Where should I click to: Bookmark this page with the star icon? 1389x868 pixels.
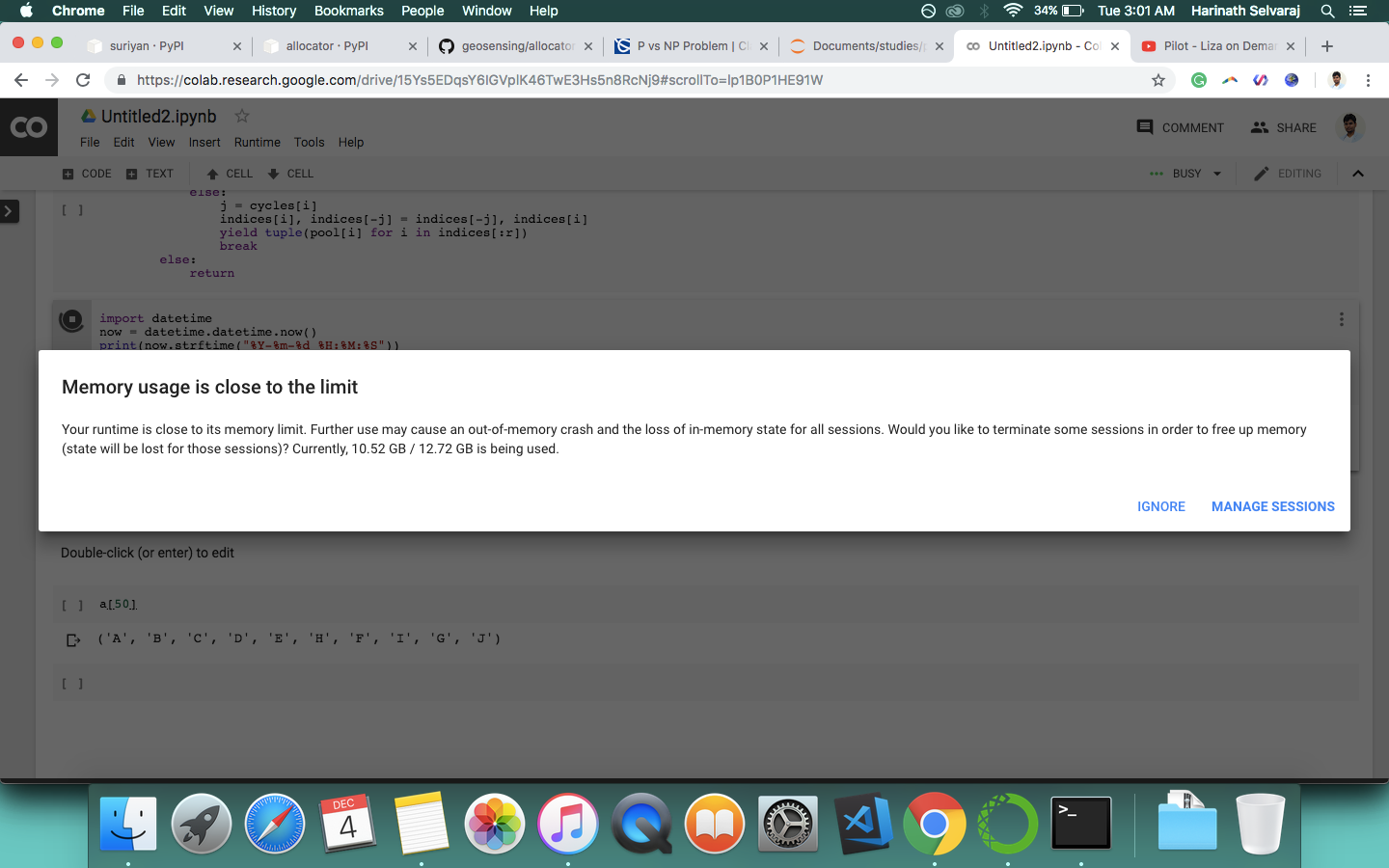(1158, 80)
